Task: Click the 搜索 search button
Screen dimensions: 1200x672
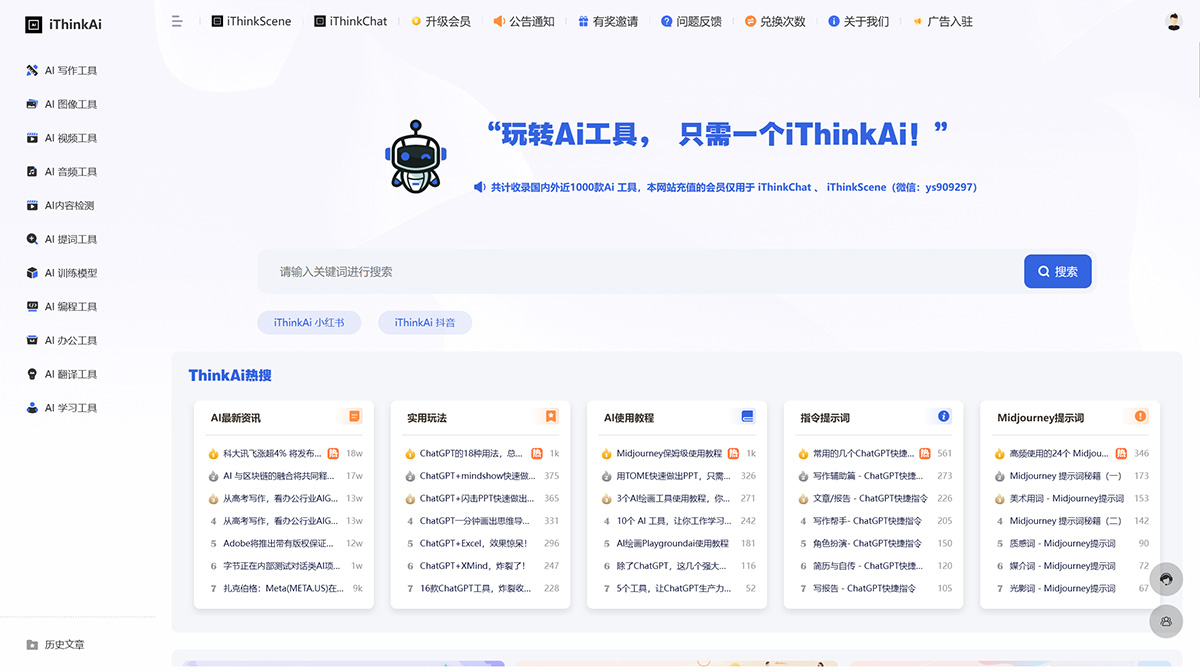Action: click(1057, 270)
